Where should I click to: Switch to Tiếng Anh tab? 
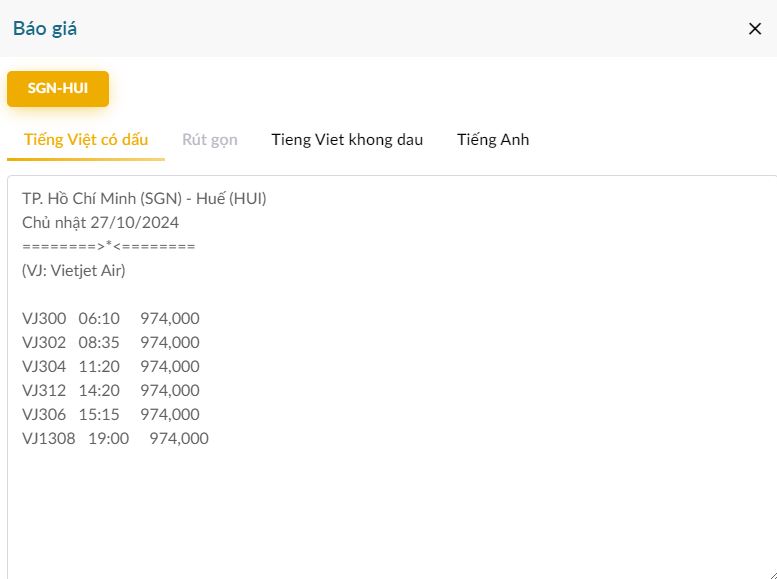493,139
